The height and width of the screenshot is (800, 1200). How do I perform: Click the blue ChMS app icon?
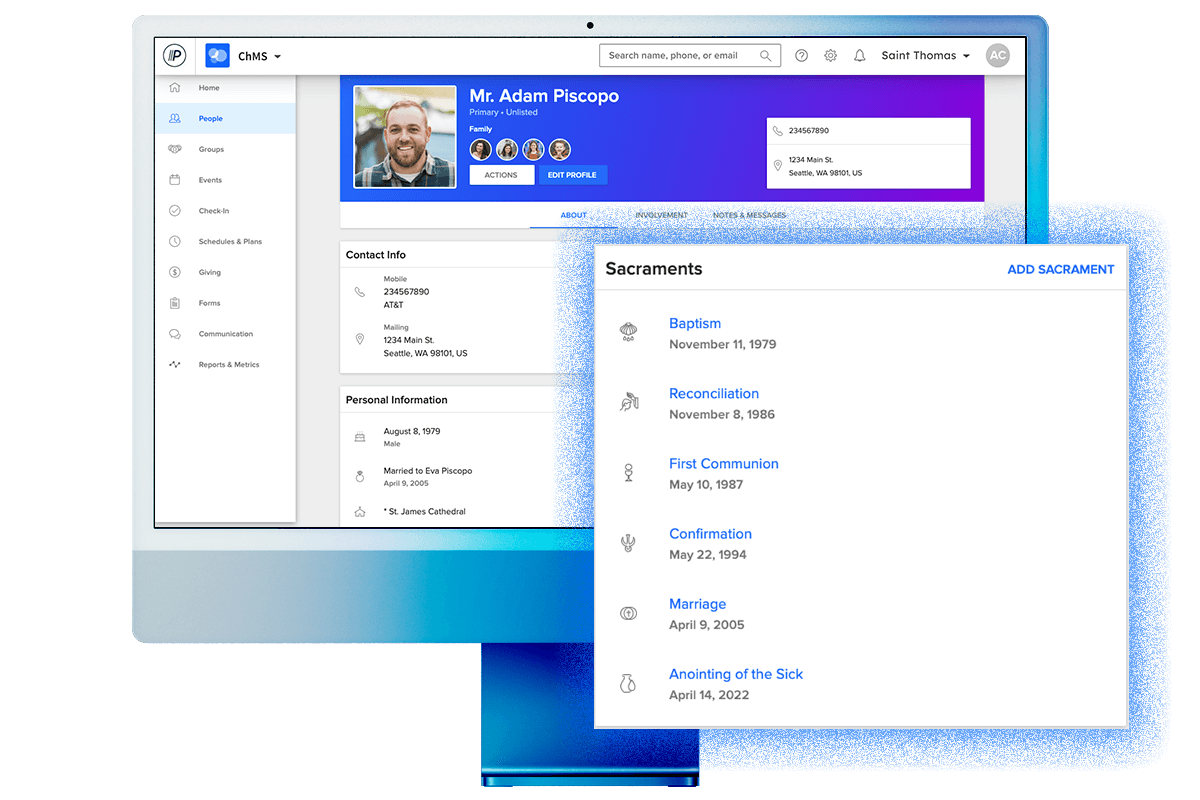[x=217, y=56]
